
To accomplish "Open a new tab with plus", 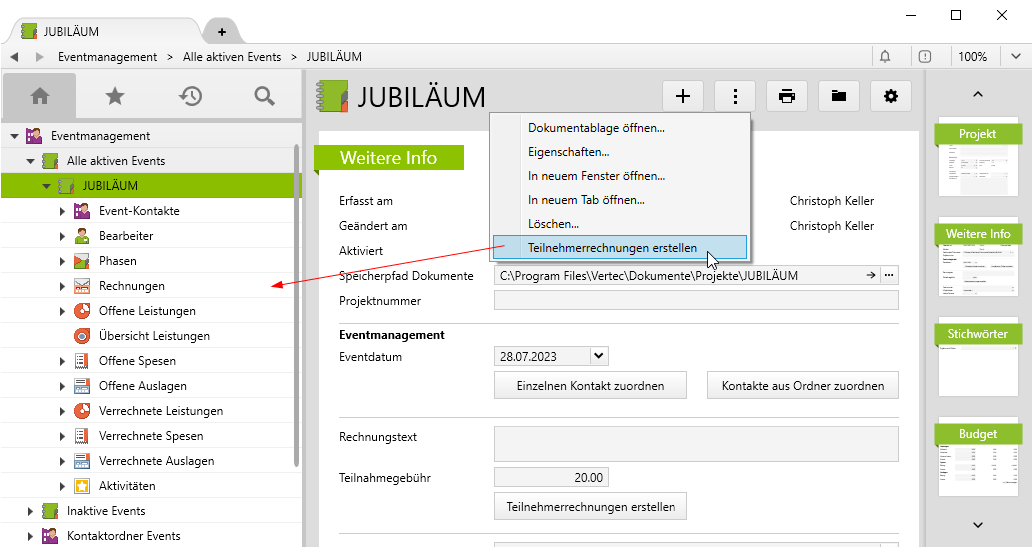I will 222,31.
